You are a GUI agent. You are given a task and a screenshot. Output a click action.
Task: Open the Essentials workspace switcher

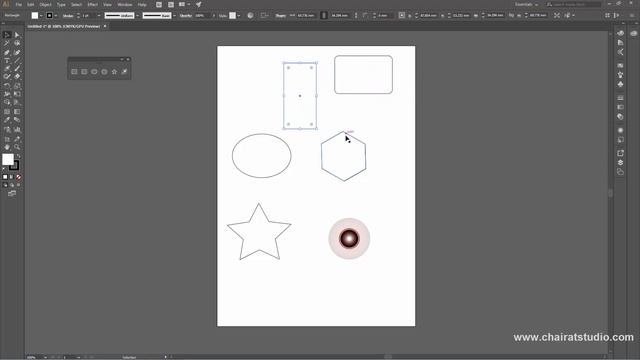(526, 4)
